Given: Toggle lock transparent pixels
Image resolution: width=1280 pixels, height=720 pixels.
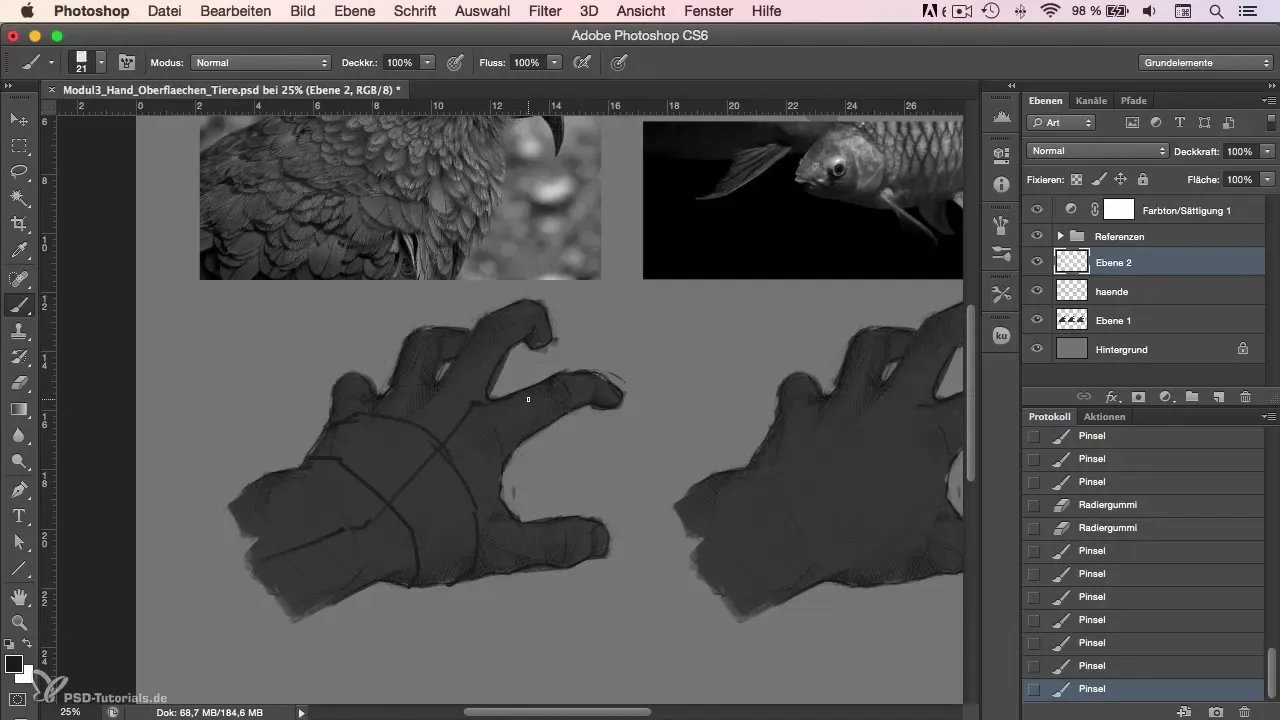Looking at the screenshot, I should point(1076,179).
